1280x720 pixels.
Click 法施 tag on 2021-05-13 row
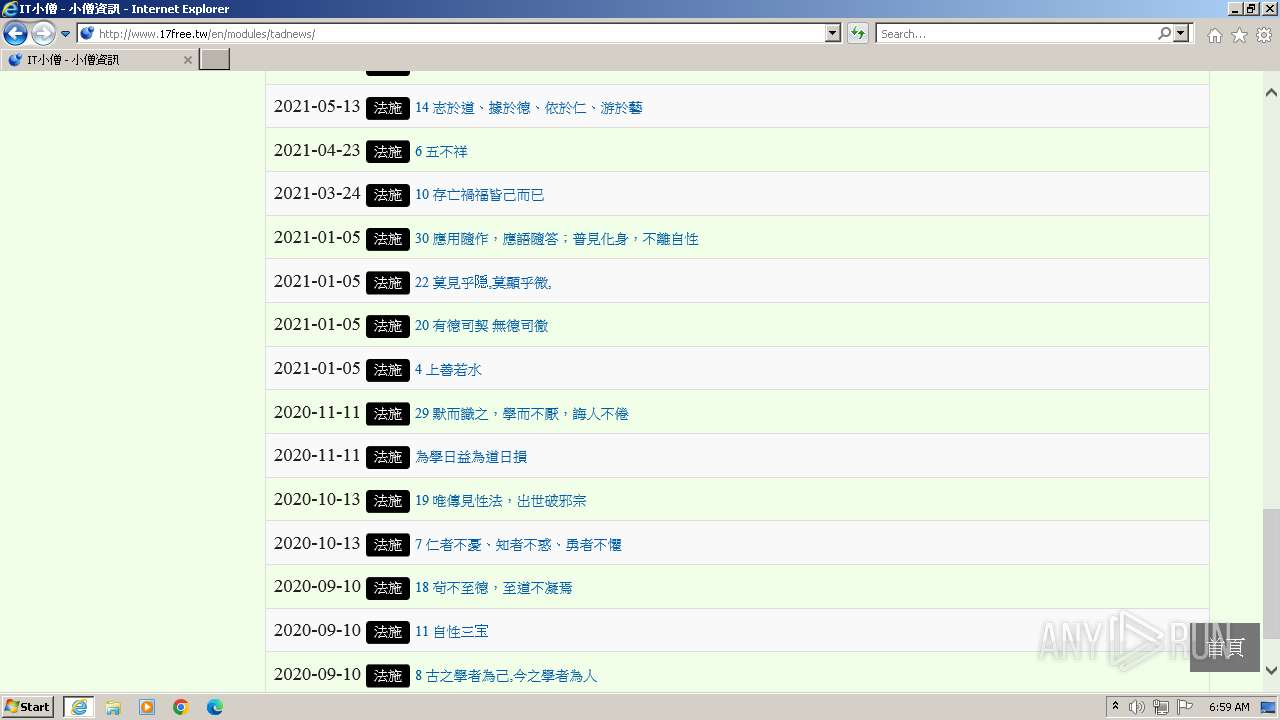click(388, 108)
